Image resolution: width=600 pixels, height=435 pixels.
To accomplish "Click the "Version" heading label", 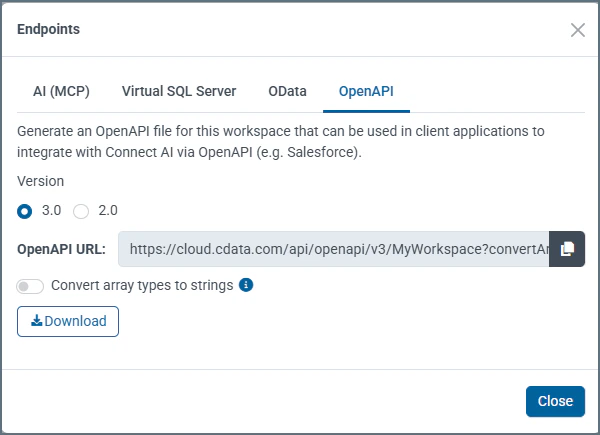I will pyautogui.click(x=41, y=181).
